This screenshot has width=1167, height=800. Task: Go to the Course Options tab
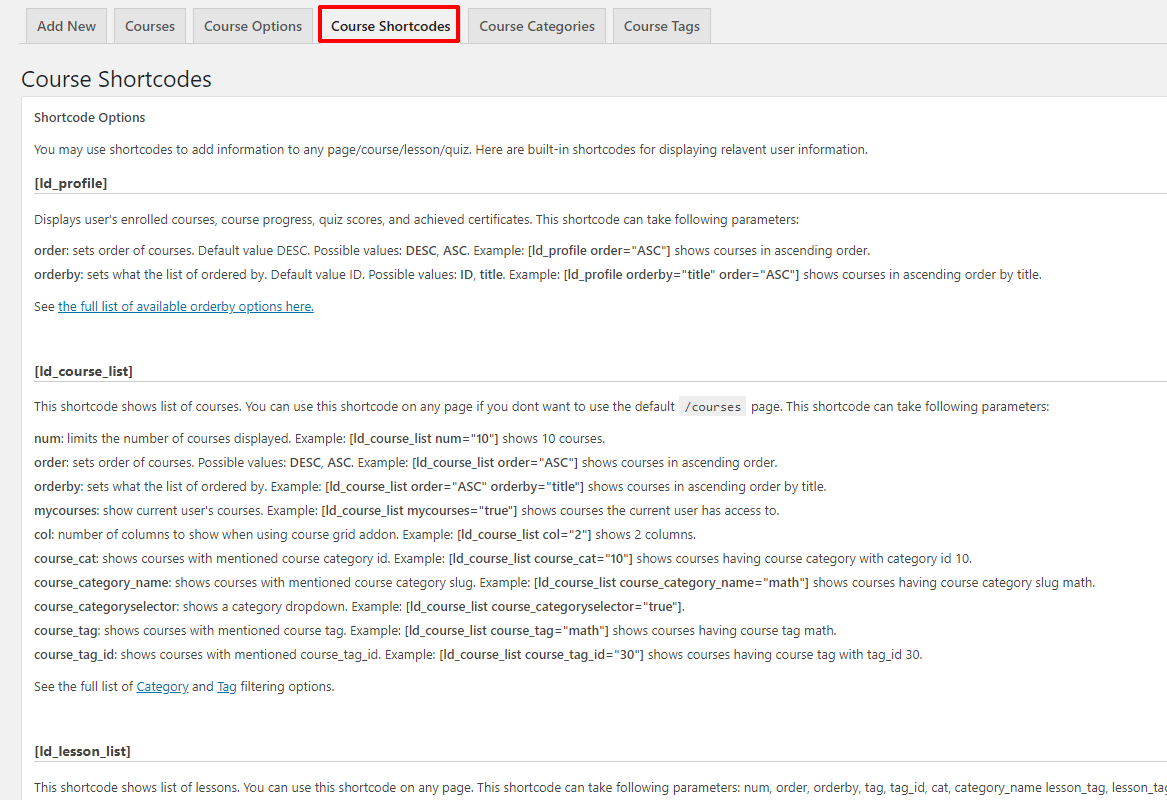pyautogui.click(x=253, y=26)
